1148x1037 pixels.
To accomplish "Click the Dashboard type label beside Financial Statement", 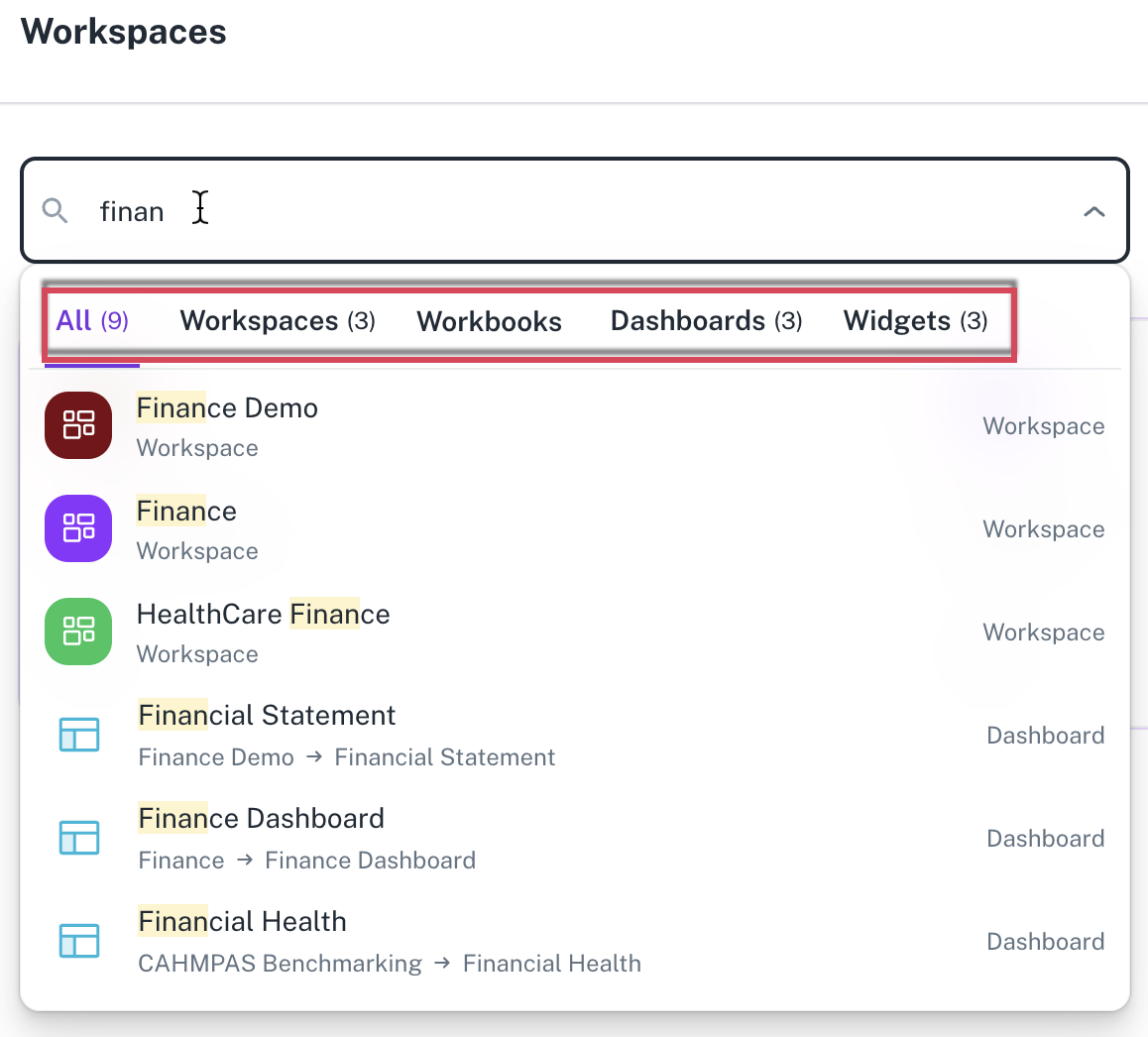I will point(1046,736).
